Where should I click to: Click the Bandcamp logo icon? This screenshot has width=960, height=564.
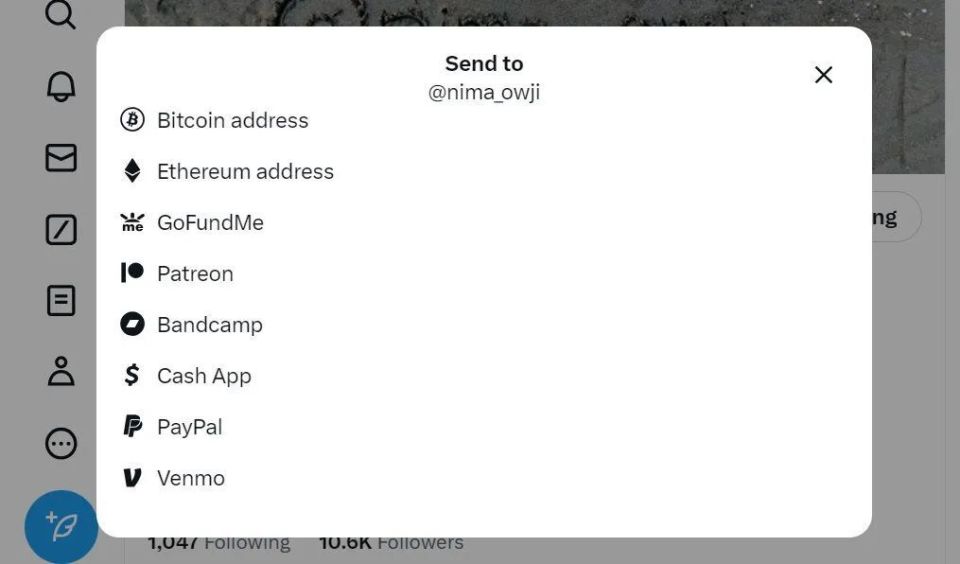point(132,324)
